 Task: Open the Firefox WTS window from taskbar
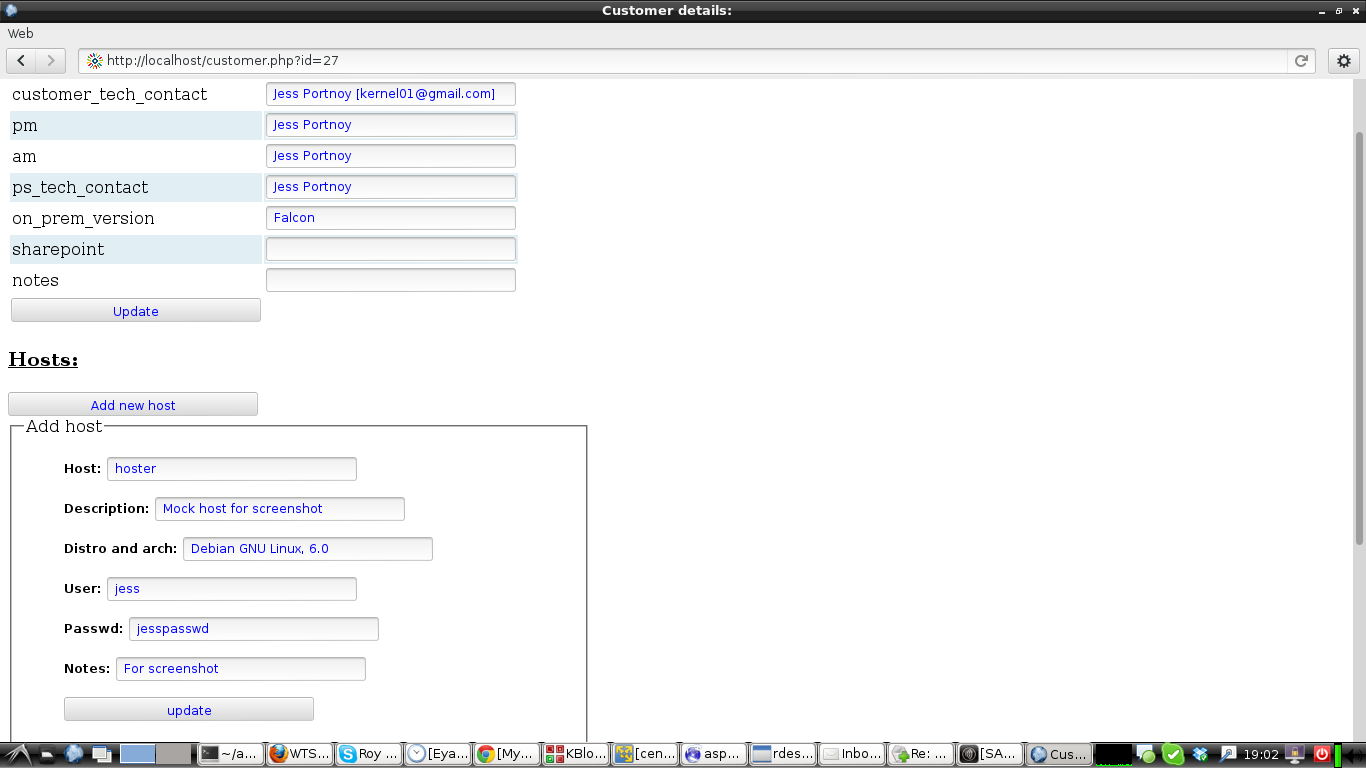point(298,753)
